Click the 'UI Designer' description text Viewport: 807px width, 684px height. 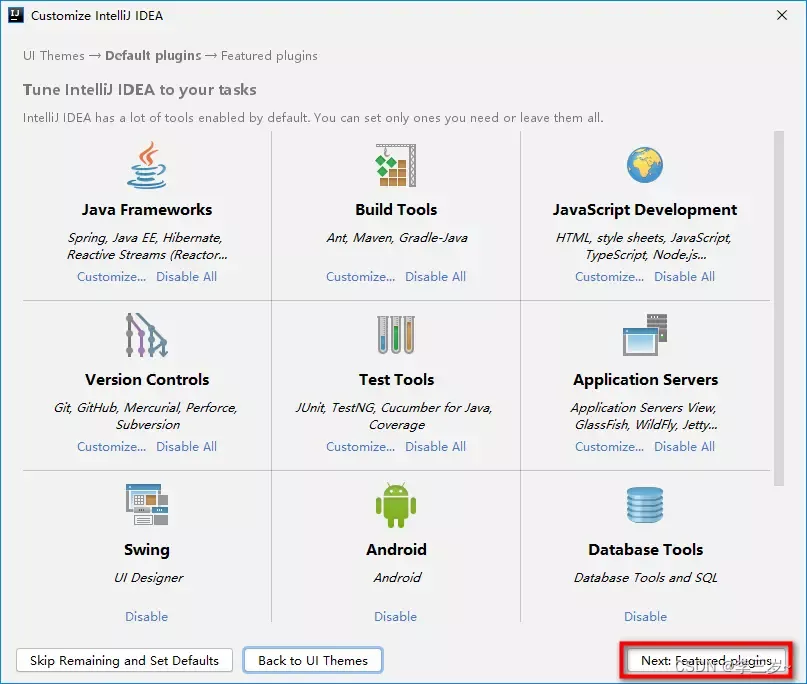coord(148,578)
